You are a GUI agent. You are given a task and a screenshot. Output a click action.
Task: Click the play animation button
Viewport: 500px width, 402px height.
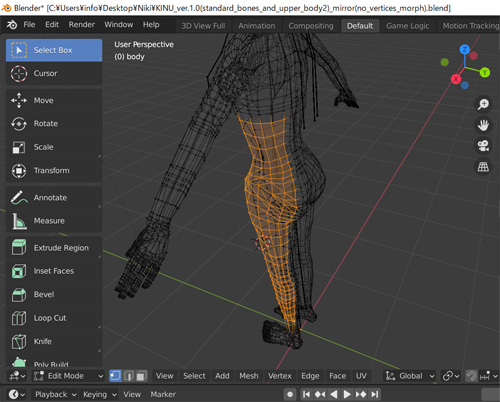(x=347, y=394)
